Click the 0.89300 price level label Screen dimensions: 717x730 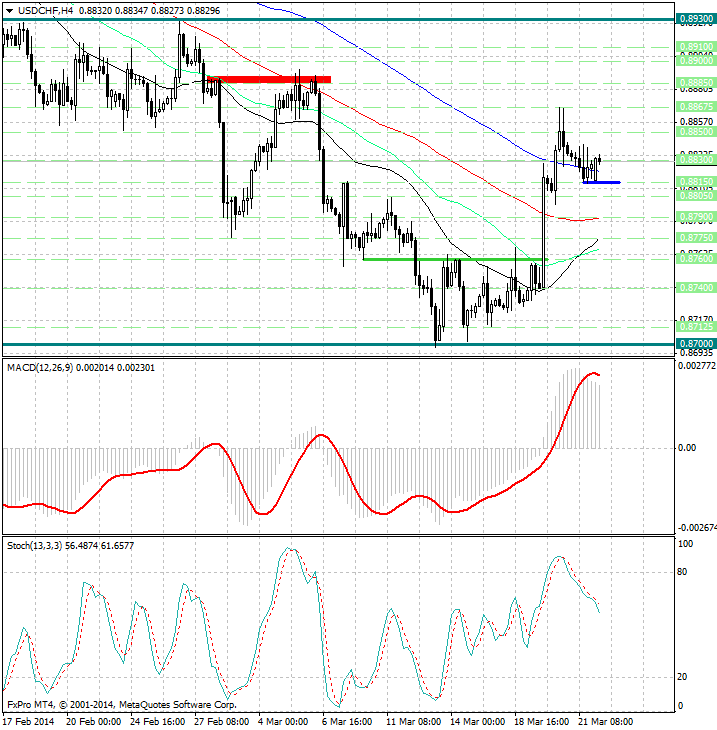pos(696,19)
